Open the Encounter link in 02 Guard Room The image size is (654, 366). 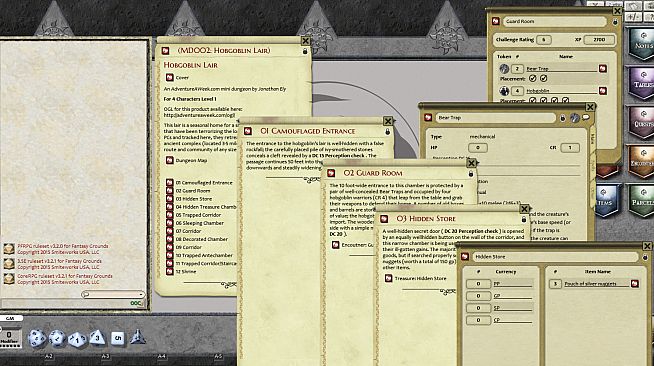(x=336, y=245)
